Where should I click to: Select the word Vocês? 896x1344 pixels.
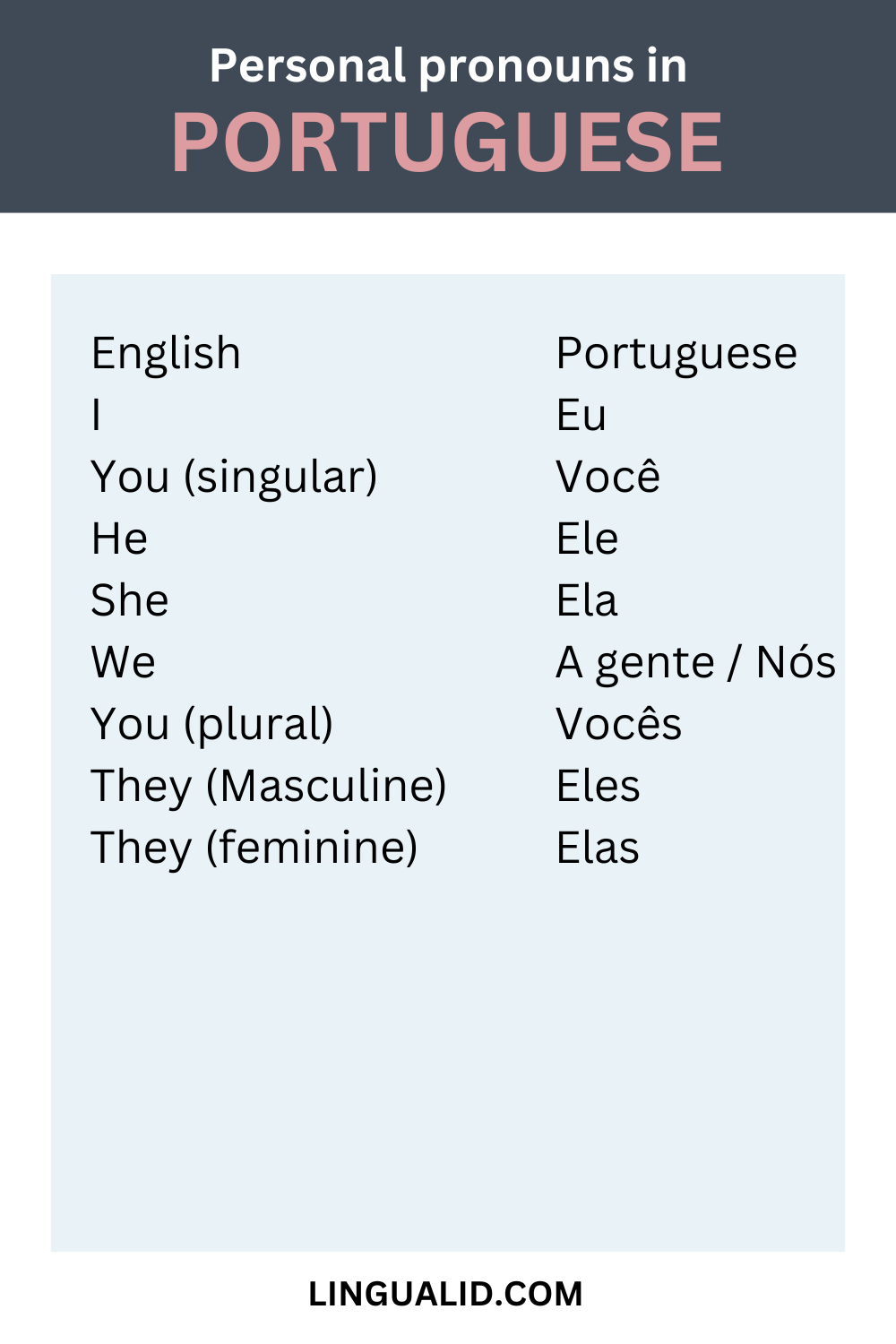point(619,724)
